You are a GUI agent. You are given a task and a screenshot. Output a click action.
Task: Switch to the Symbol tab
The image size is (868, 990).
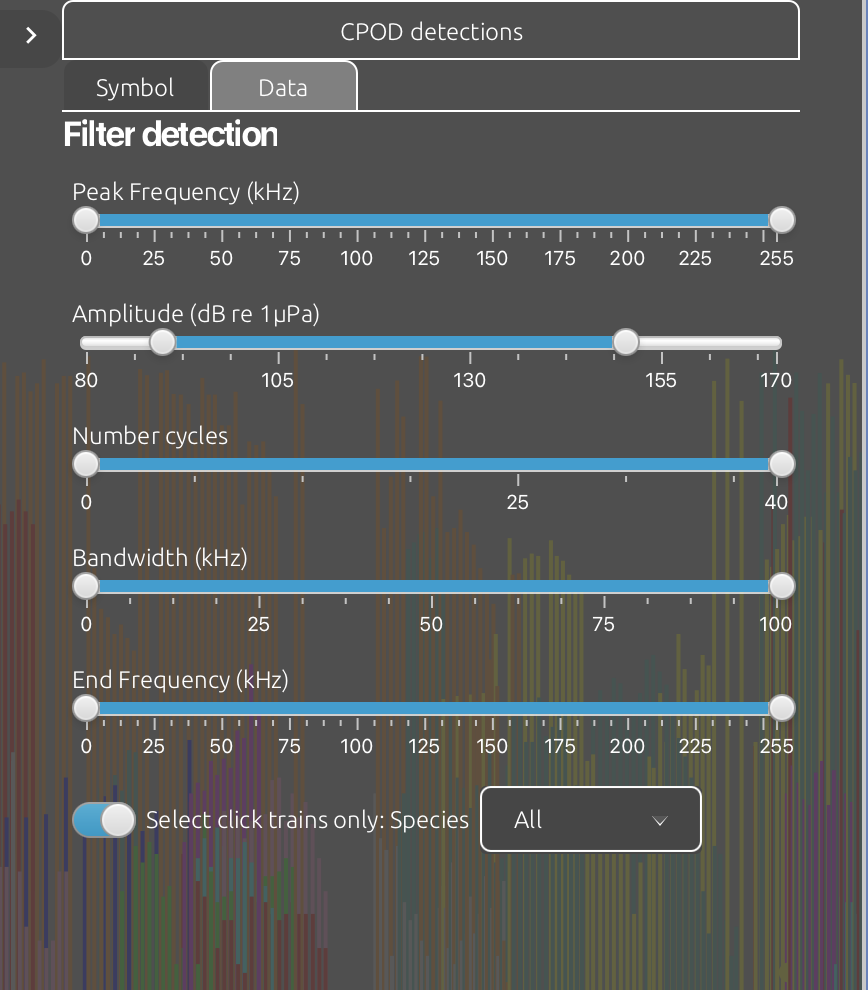coord(135,87)
